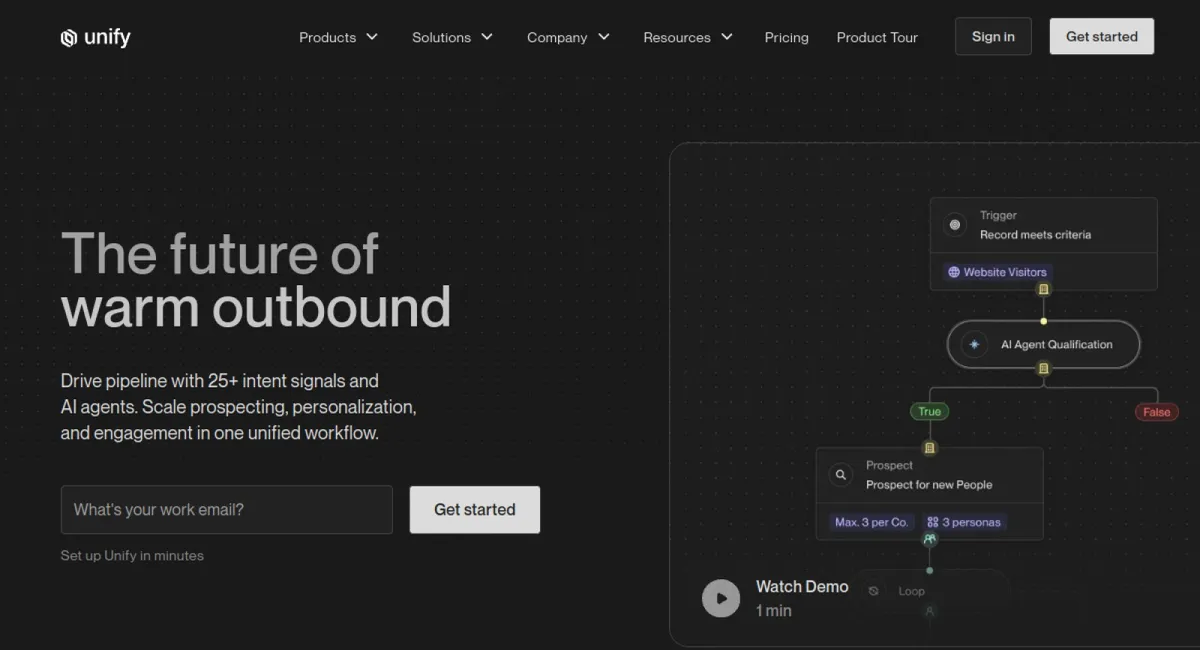The image size is (1200, 650).
Task: Select the Max. 3 per Co. tag
Action: click(871, 522)
